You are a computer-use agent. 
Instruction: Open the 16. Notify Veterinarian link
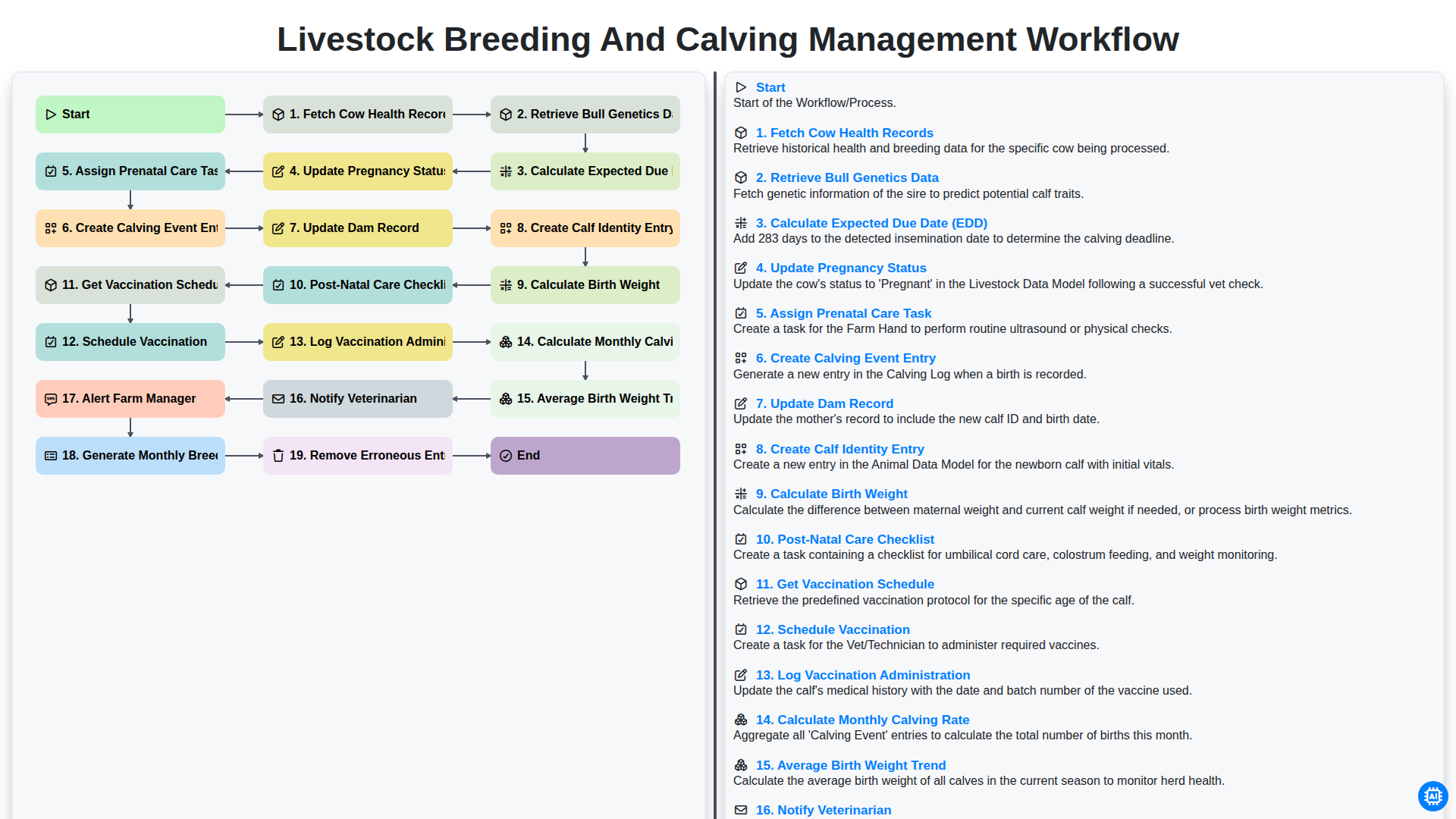824,810
